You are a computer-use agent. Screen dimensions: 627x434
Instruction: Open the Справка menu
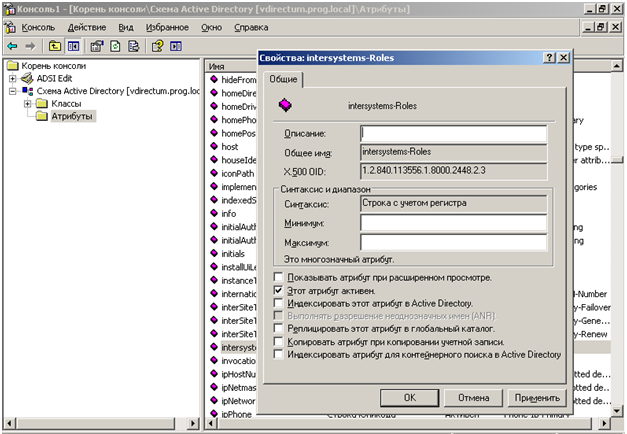(x=251, y=27)
